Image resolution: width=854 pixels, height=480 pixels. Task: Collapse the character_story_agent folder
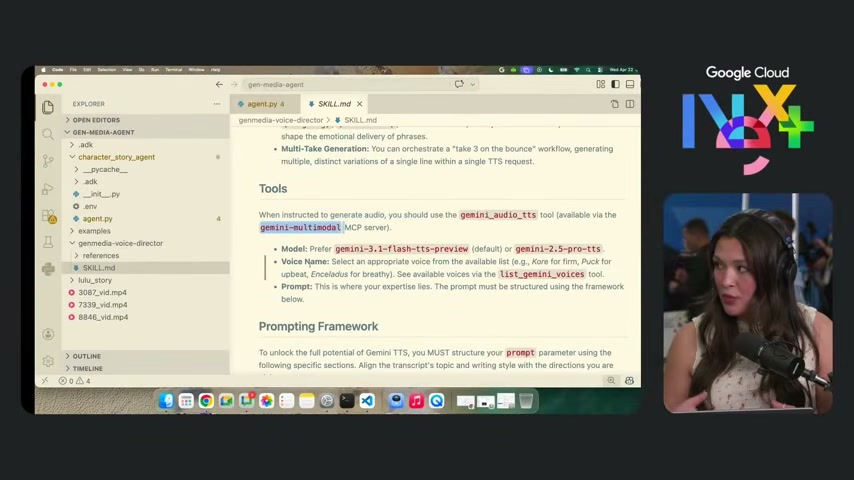point(116,157)
